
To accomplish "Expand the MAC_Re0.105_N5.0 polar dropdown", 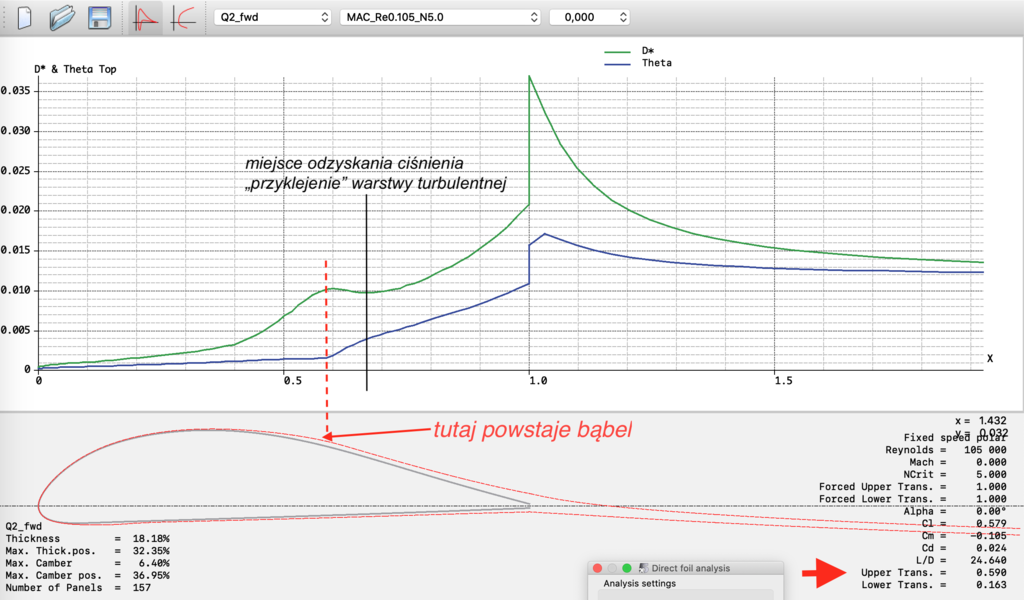I will (x=440, y=18).
